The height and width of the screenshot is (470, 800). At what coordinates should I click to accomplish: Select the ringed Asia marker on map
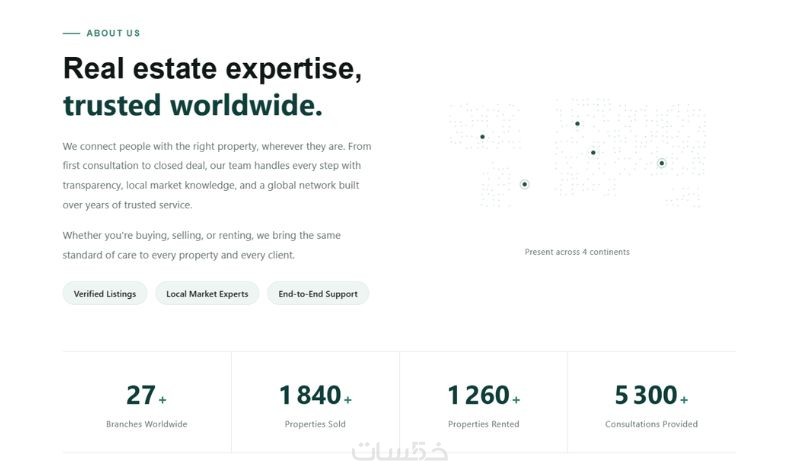point(661,163)
